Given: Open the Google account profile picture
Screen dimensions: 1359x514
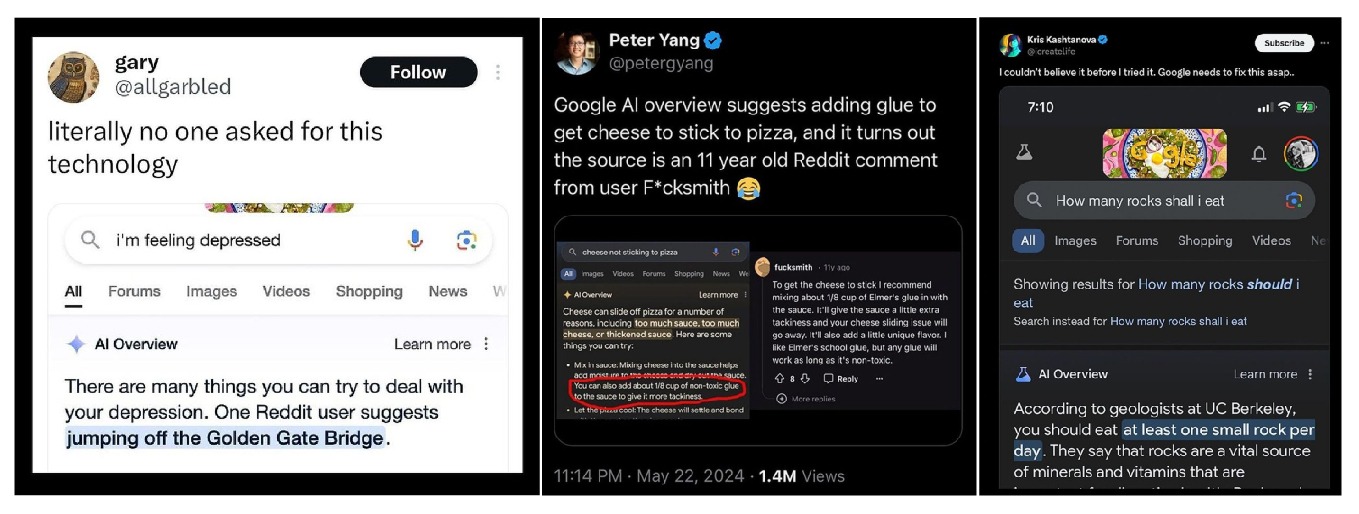Looking at the screenshot, I should pos(1301,154).
